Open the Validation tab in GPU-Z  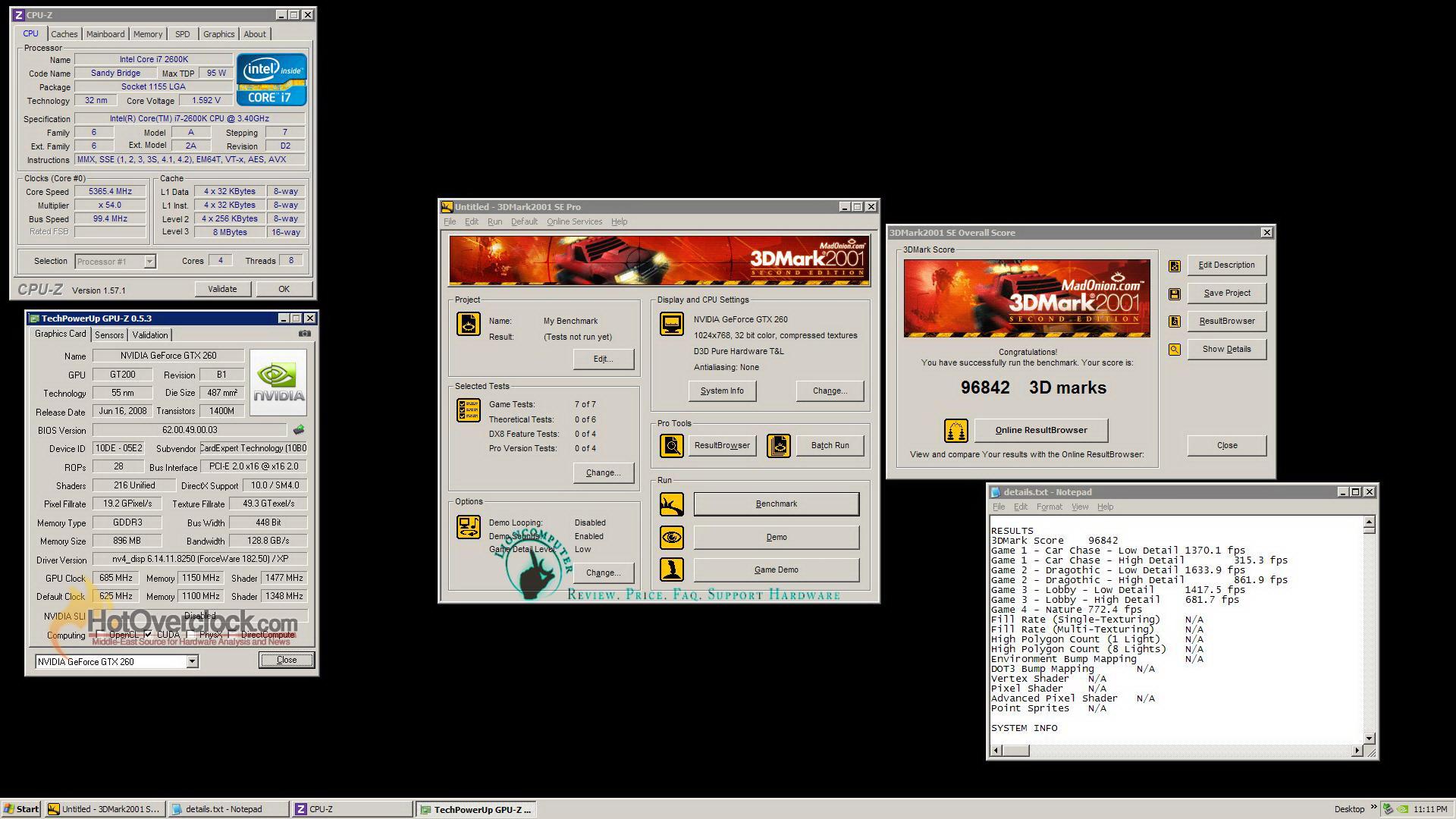pyautogui.click(x=150, y=335)
